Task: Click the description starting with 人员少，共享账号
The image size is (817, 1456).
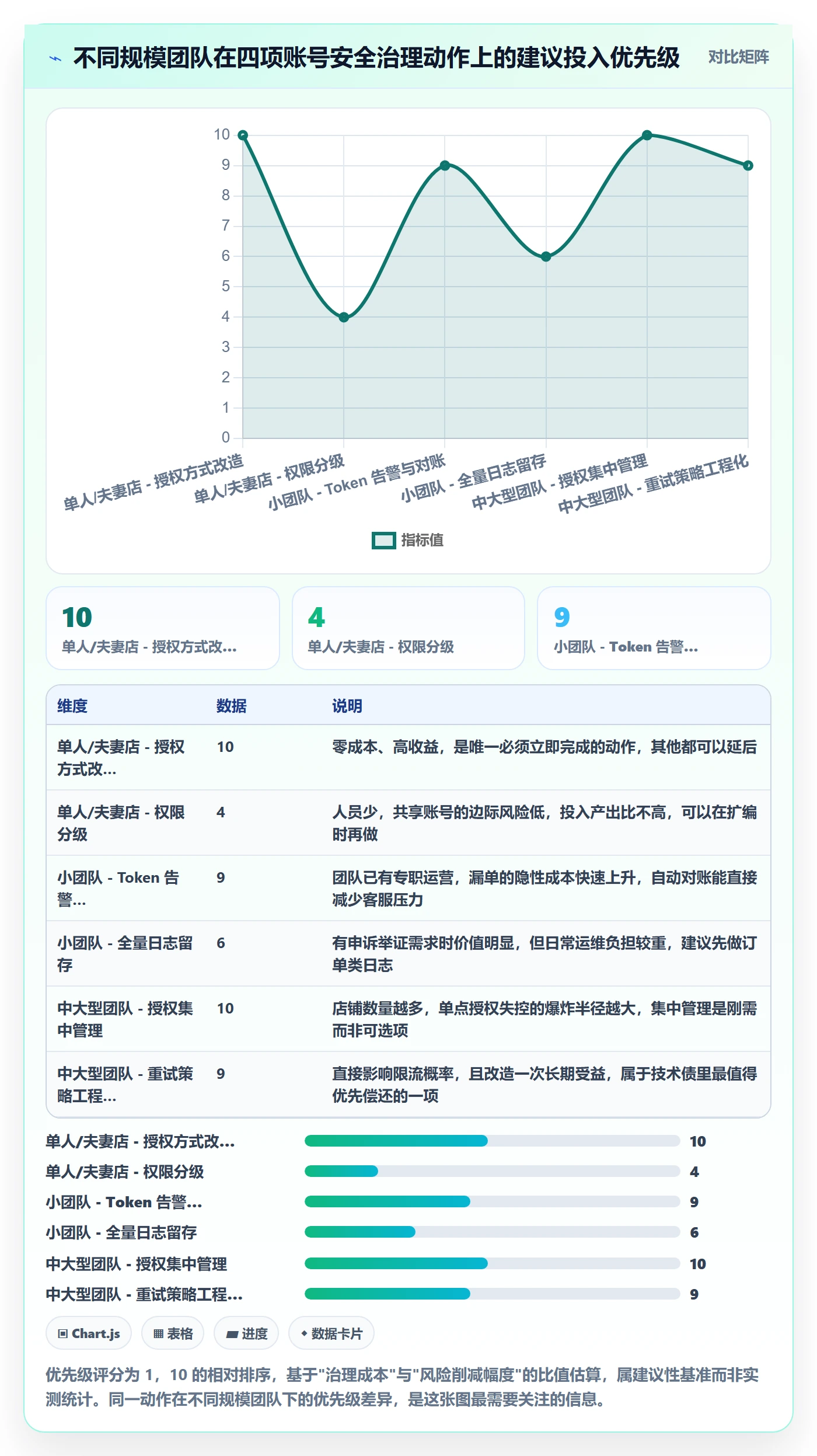Action: (x=544, y=823)
